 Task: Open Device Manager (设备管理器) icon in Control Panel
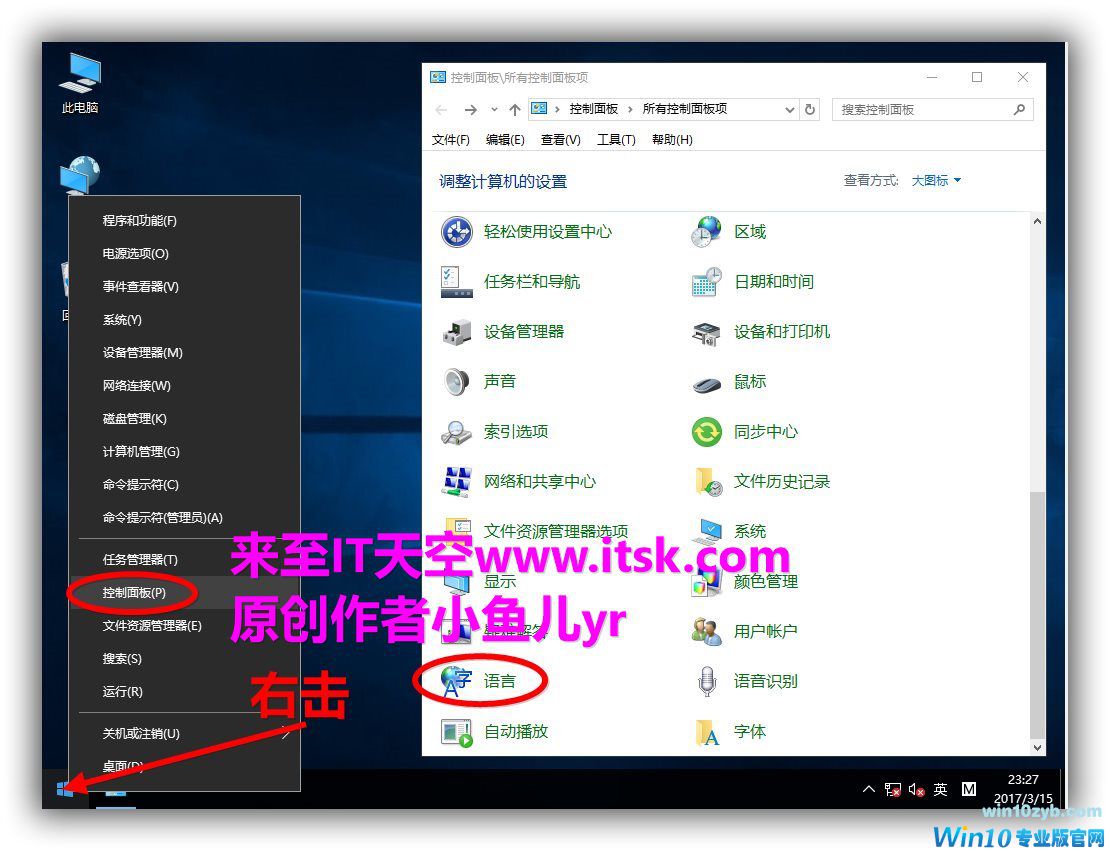[x=457, y=332]
